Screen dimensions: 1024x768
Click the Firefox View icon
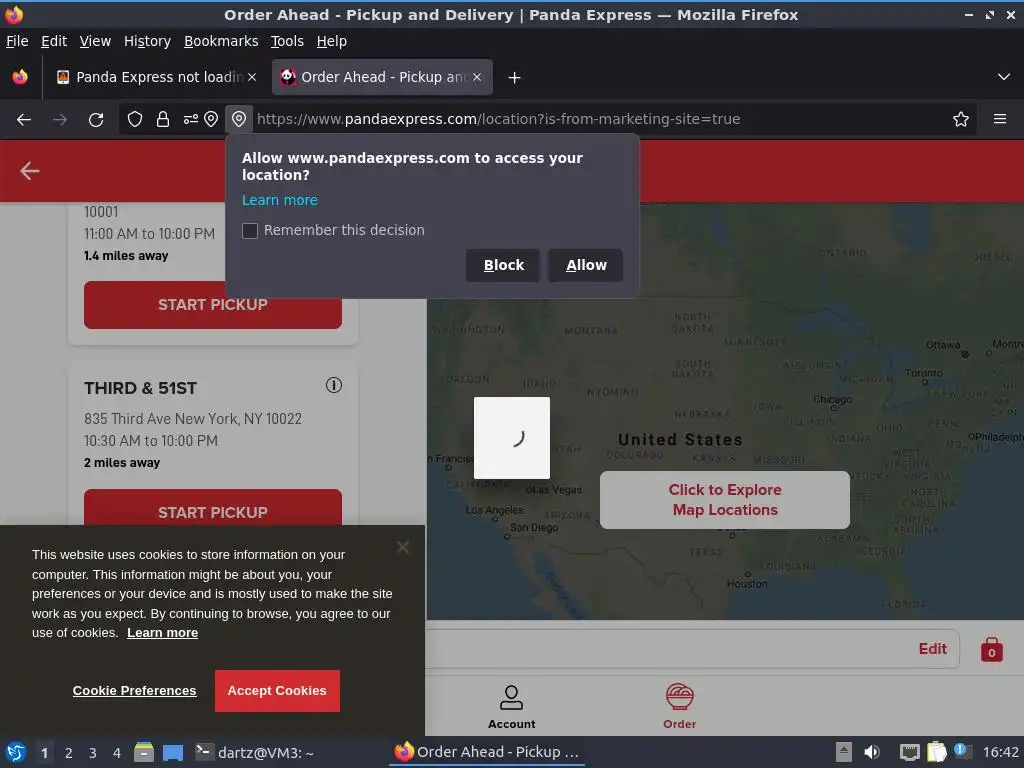pos(20,77)
